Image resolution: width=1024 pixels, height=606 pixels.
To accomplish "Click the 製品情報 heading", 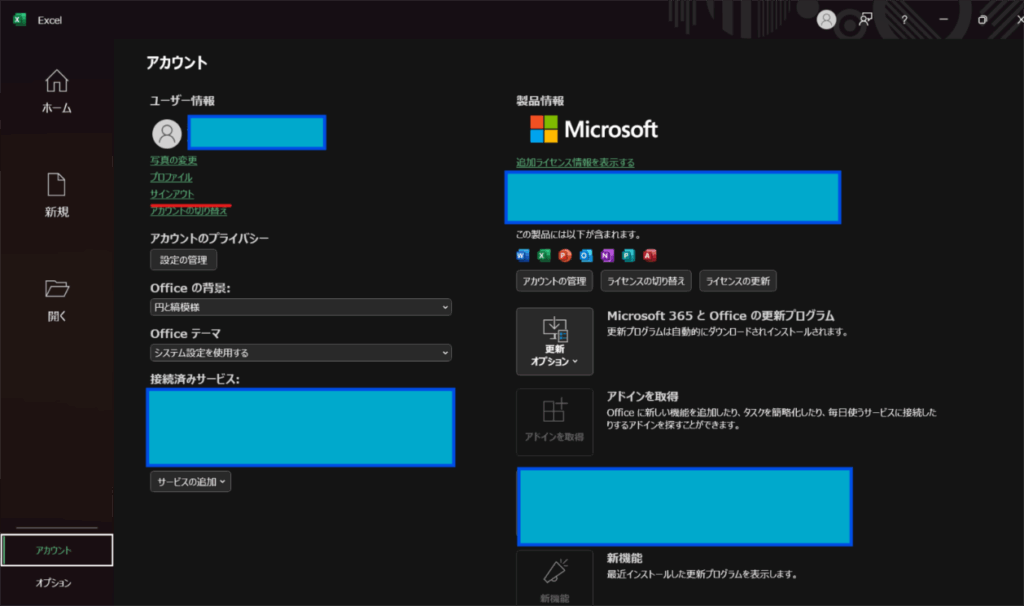I will 540,101.
